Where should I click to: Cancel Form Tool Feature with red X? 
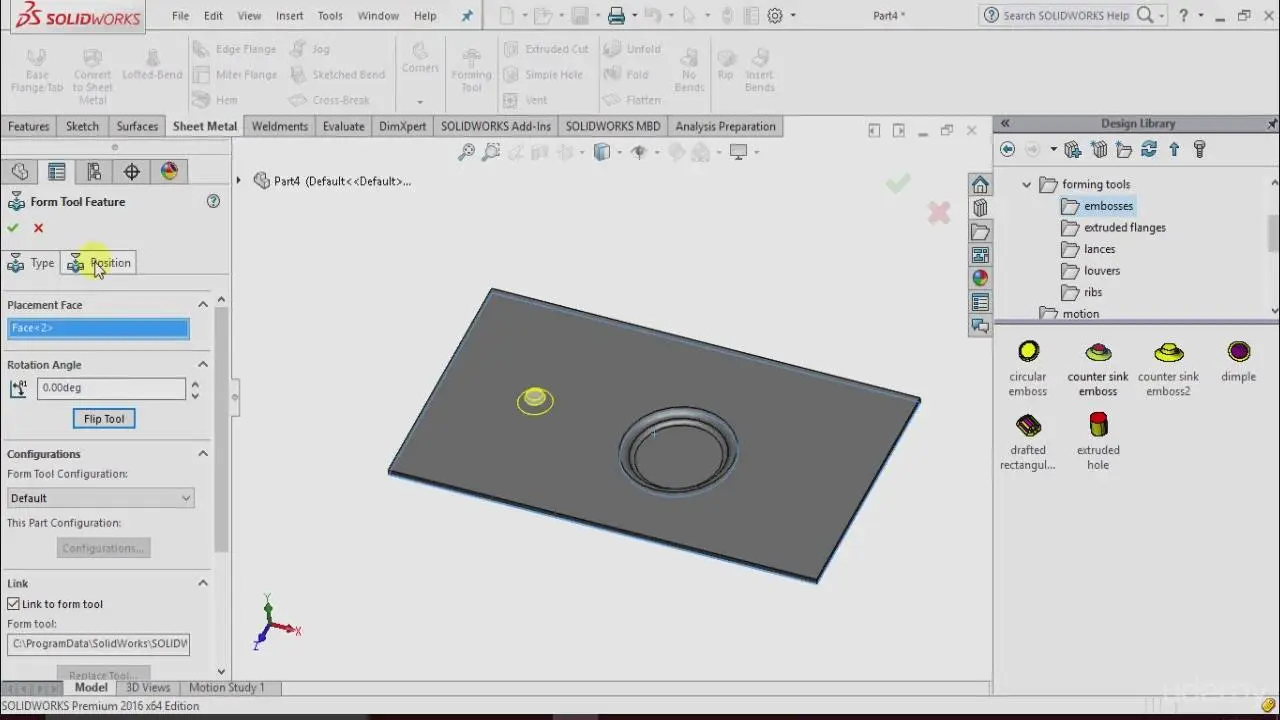click(38, 228)
